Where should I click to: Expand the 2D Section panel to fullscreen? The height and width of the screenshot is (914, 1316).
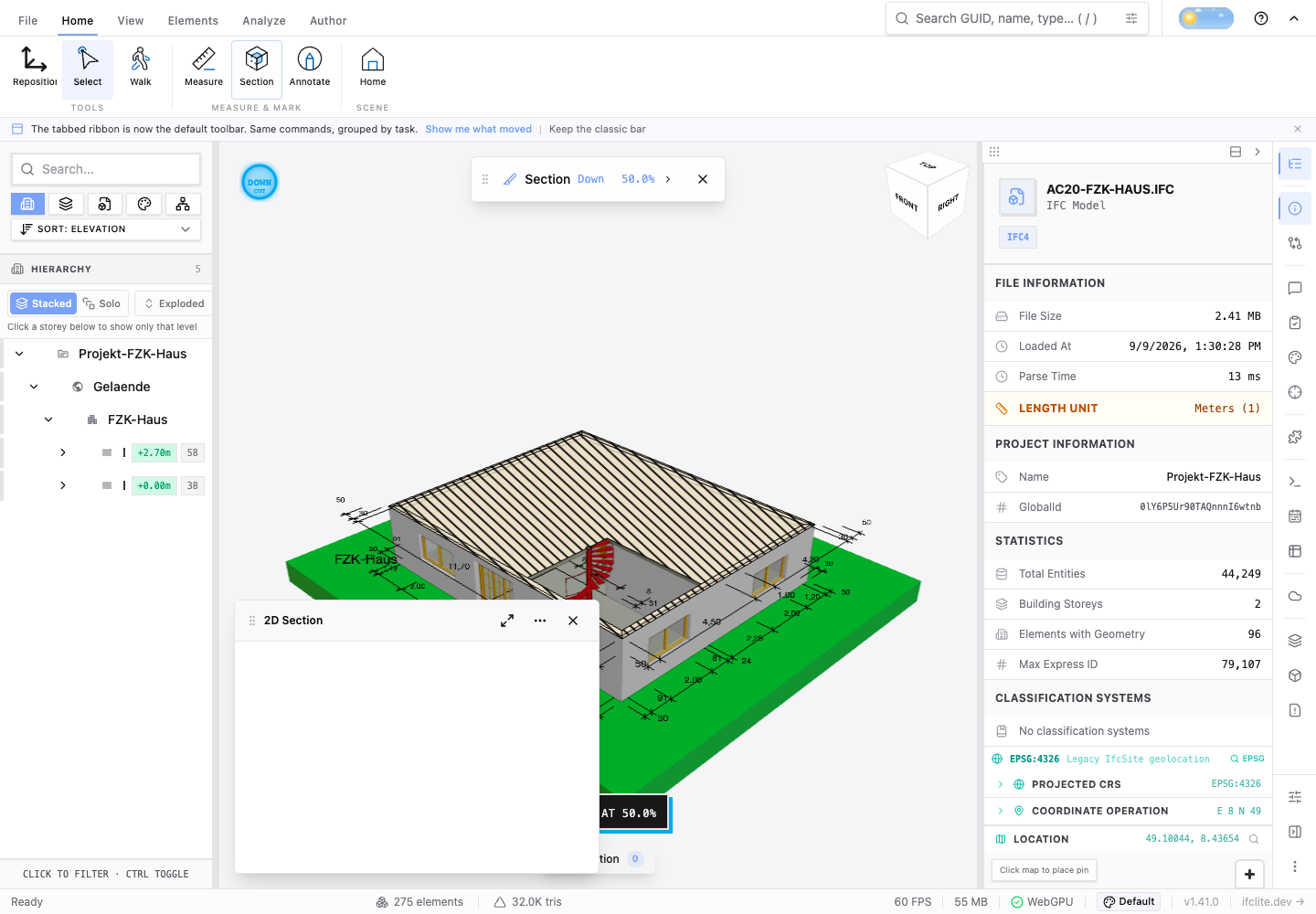(507, 621)
